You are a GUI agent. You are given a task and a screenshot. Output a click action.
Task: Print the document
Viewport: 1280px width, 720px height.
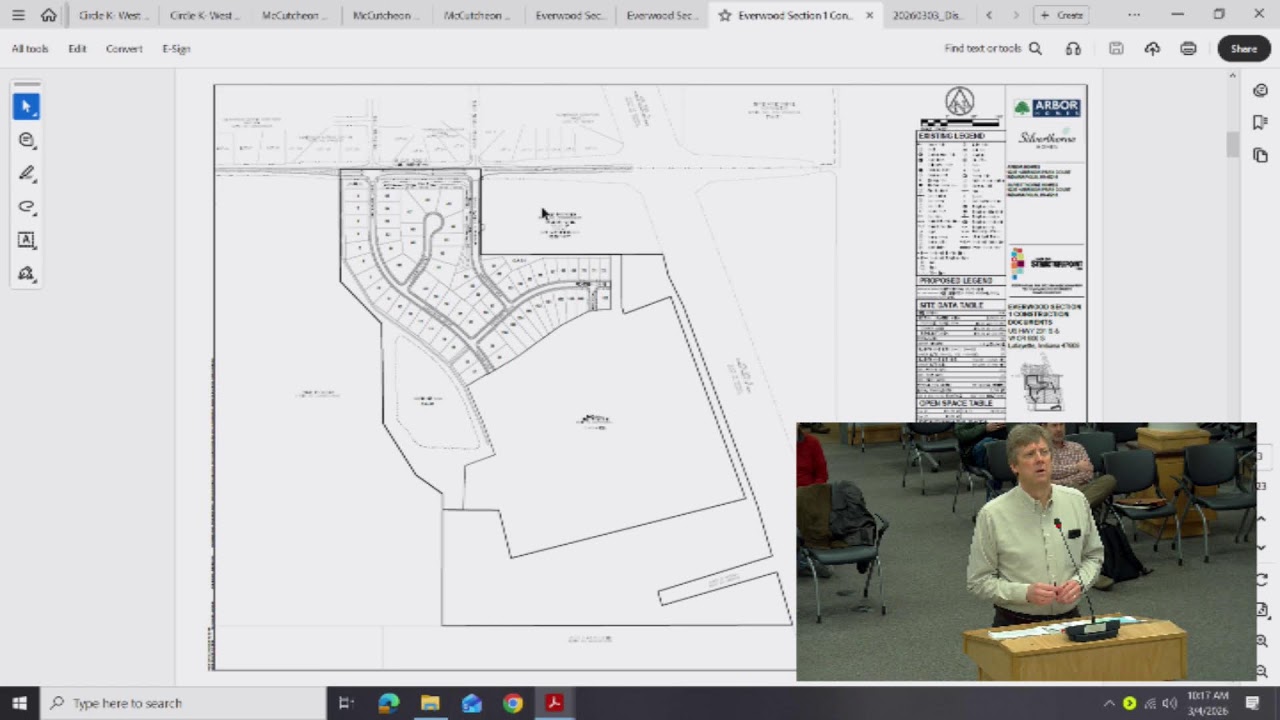pos(1188,48)
